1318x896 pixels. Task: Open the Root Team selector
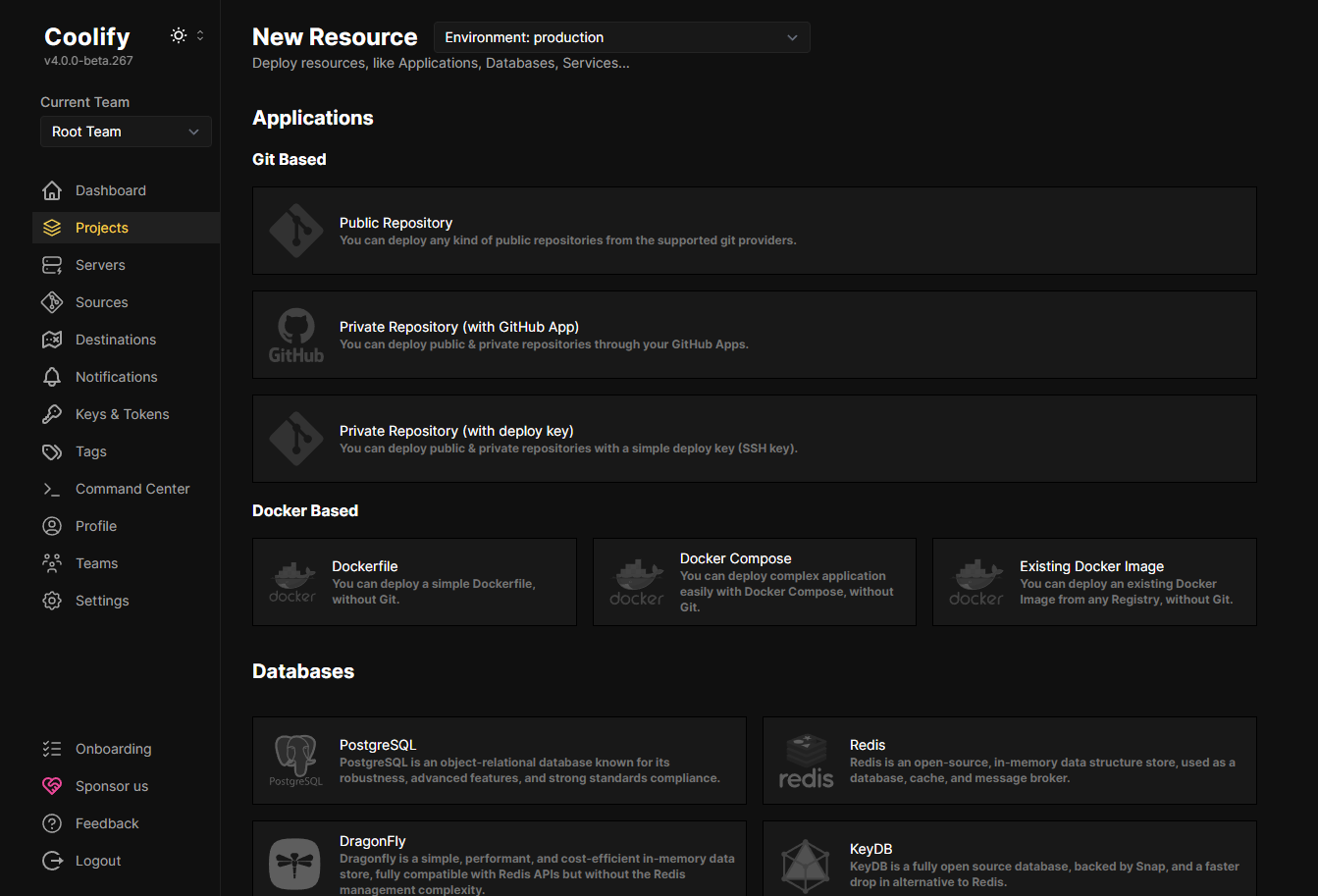(x=126, y=132)
